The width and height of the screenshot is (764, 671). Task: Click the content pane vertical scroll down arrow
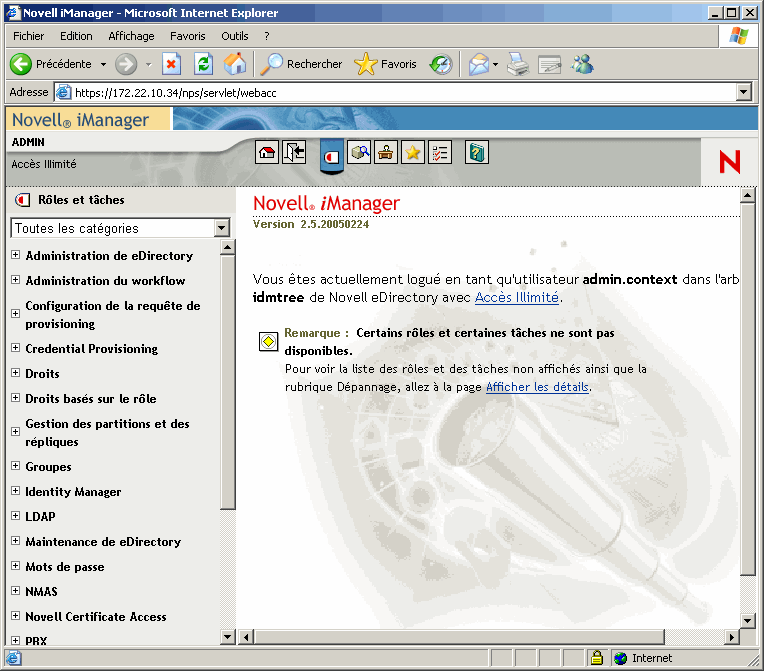coord(747,620)
